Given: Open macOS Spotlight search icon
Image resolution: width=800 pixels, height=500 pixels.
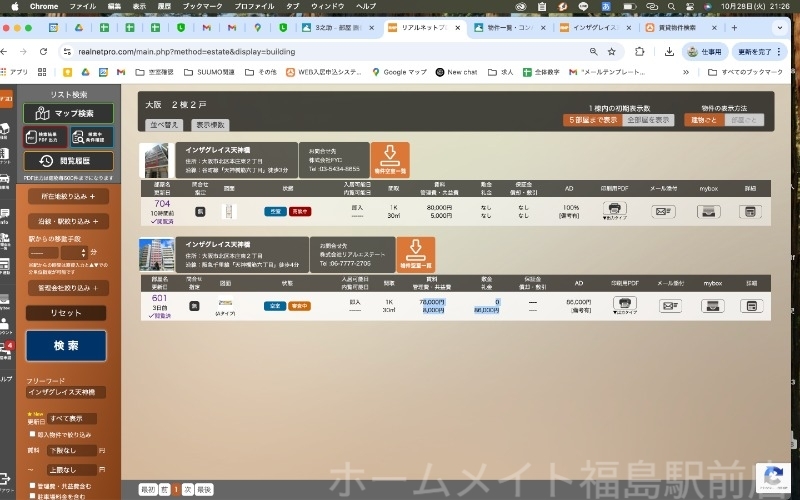Looking at the screenshot, I should (671, 7).
